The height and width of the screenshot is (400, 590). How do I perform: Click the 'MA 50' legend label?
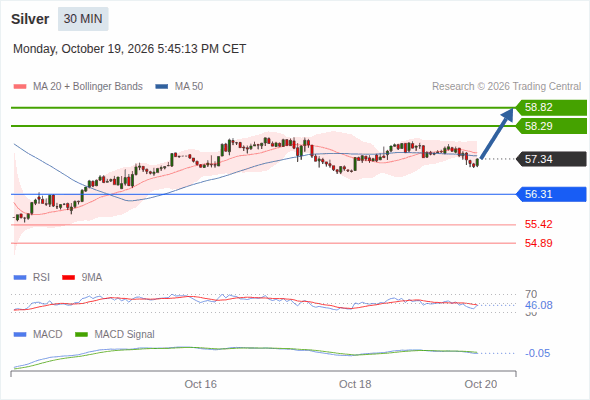[189, 87]
